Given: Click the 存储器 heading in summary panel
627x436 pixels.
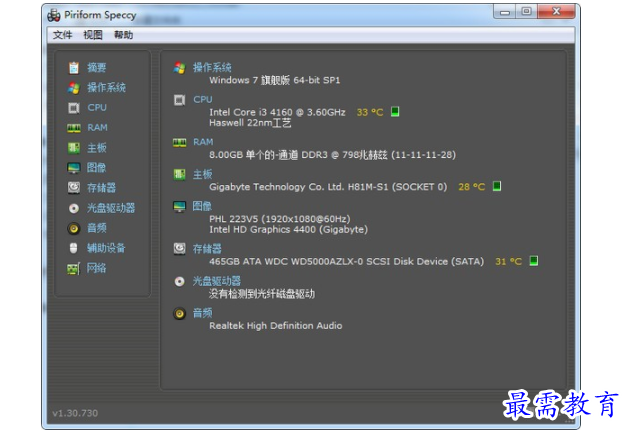Looking at the screenshot, I should point(207,249).
